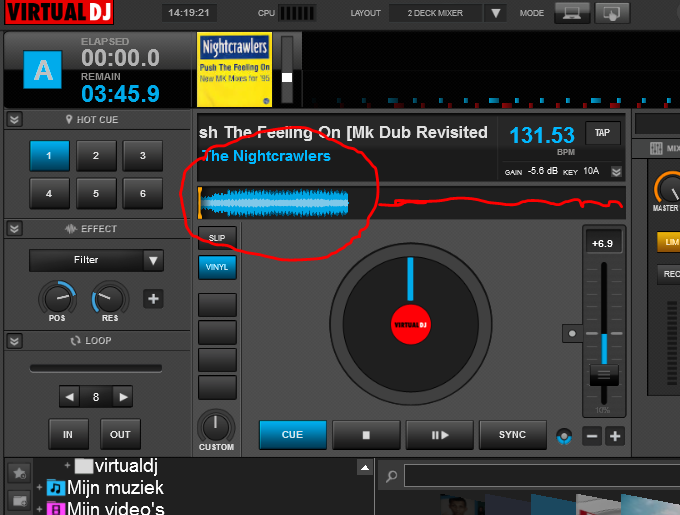Open the layout dropdown arrow
Screen dimensions: 680x515
click(495, 13)
